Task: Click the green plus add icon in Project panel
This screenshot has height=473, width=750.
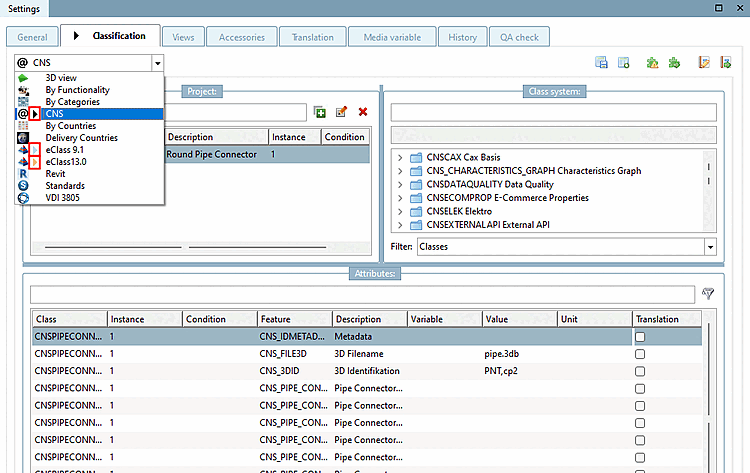Action: point(320,112)
